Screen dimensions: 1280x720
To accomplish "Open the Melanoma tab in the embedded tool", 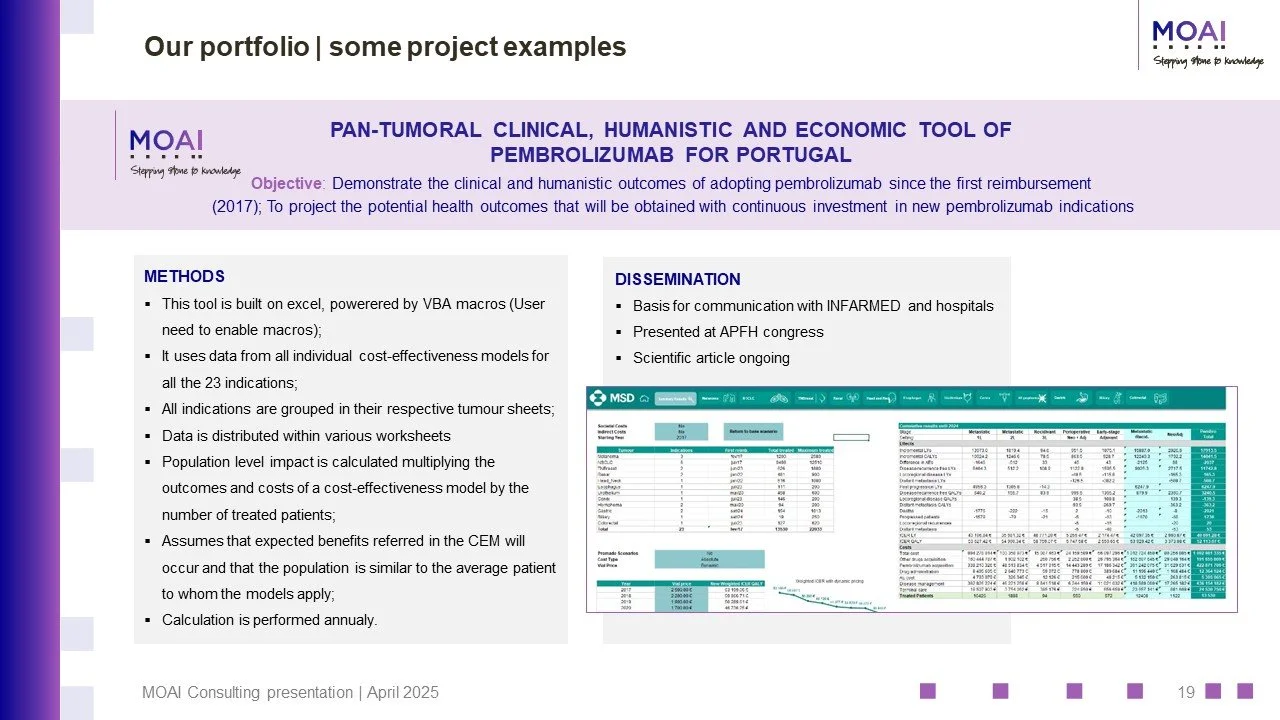I will pyautogui.click(x=717, y=398).
